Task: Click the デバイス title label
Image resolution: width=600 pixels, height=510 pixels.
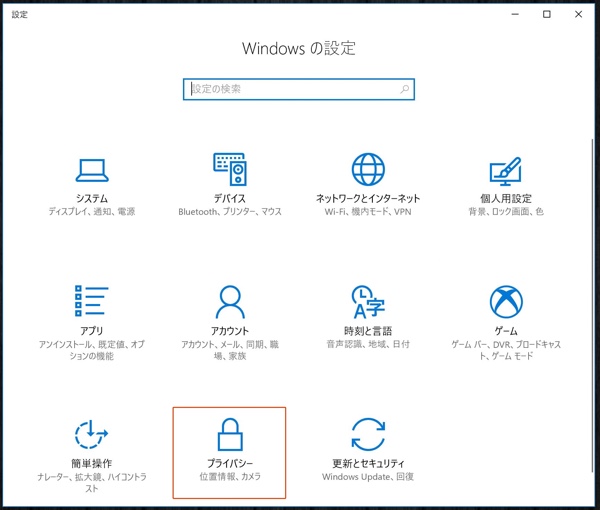Action: click(x=230, y=199)
